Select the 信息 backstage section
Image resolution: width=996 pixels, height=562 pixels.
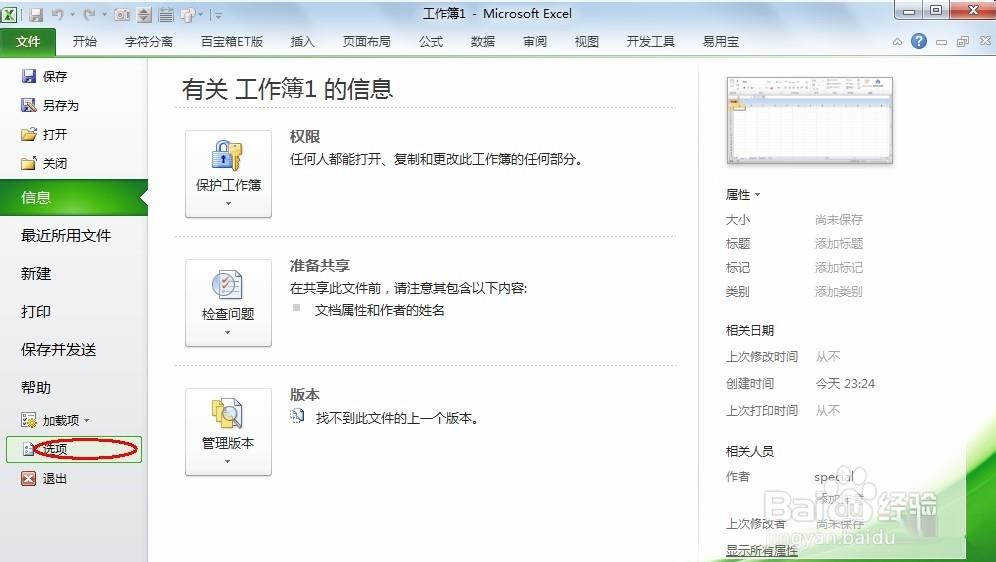[x=74, y=197]
